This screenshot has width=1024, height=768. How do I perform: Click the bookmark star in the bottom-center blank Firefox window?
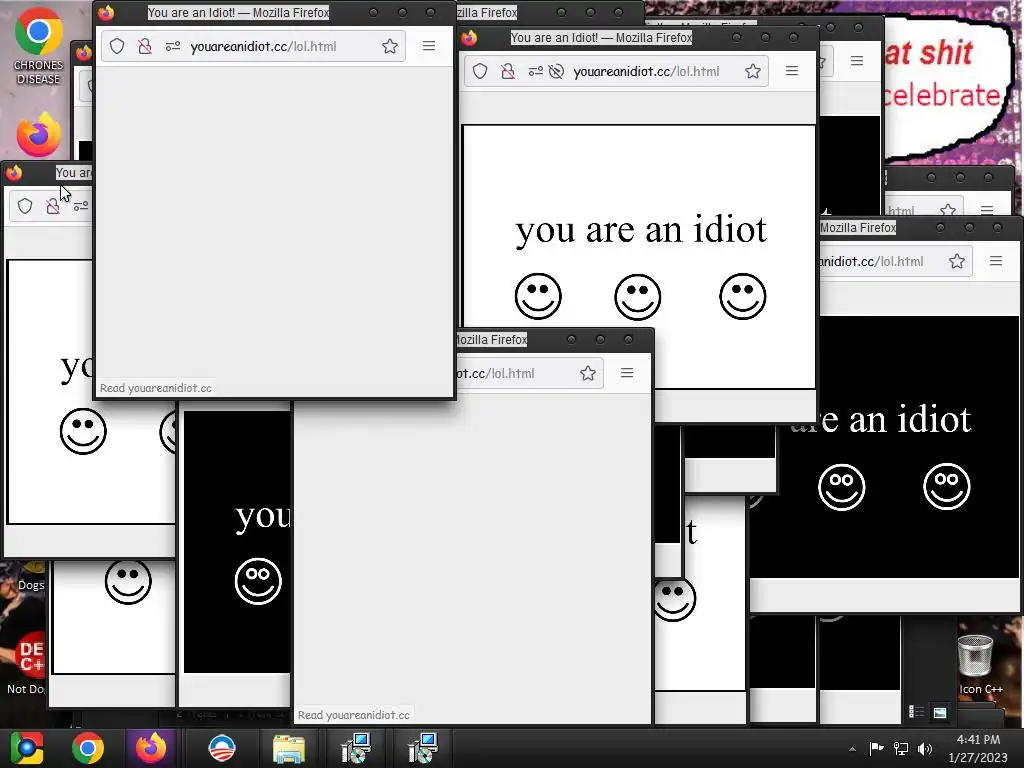pyautogui.click(x=588, y=373)
